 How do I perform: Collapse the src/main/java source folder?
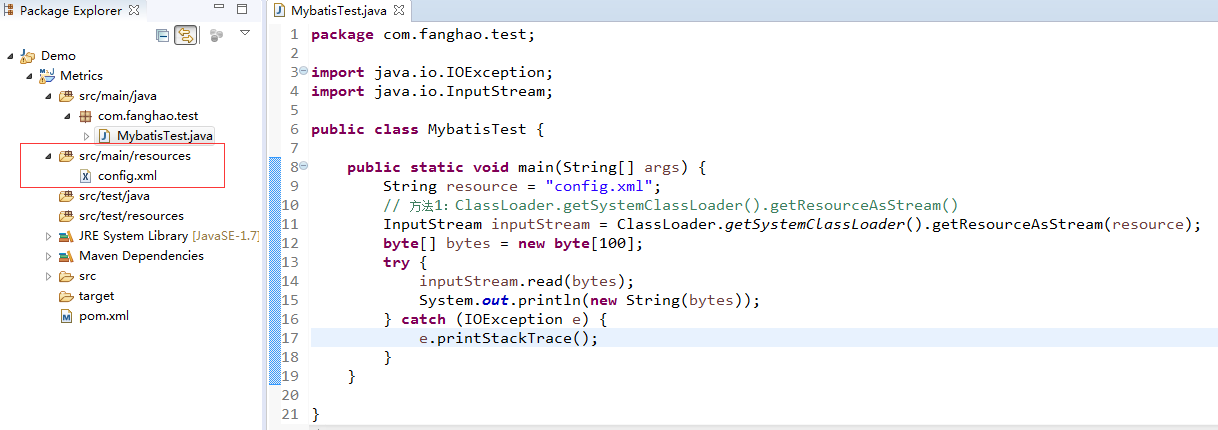(x=48, y=96)
